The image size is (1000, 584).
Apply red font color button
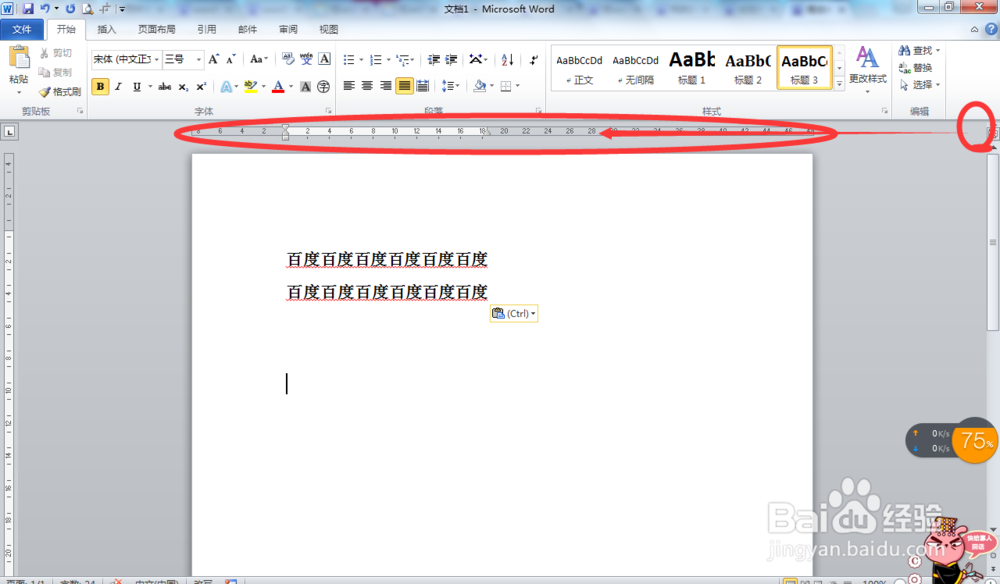click(278, 87)
